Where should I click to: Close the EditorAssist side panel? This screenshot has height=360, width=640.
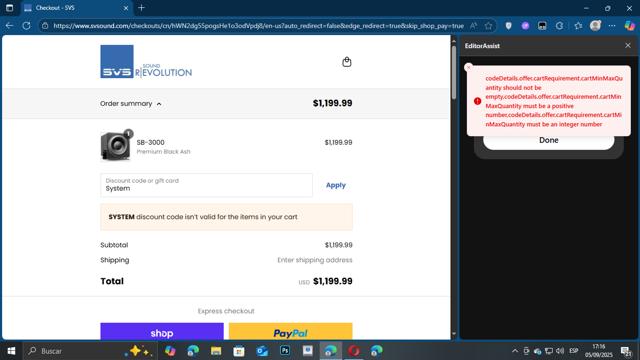point(628,45)
